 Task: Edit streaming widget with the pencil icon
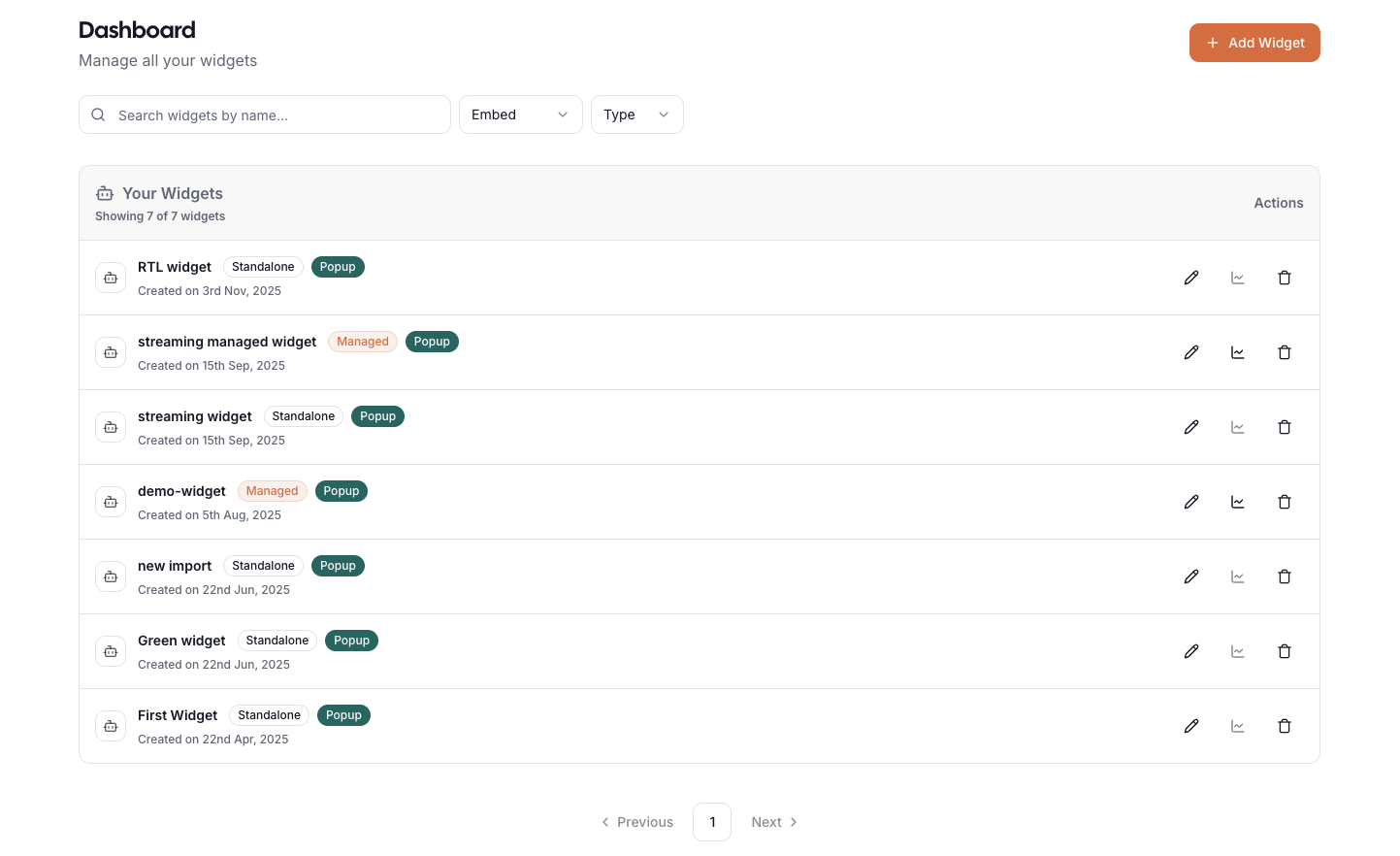(x=1191, y=427)
